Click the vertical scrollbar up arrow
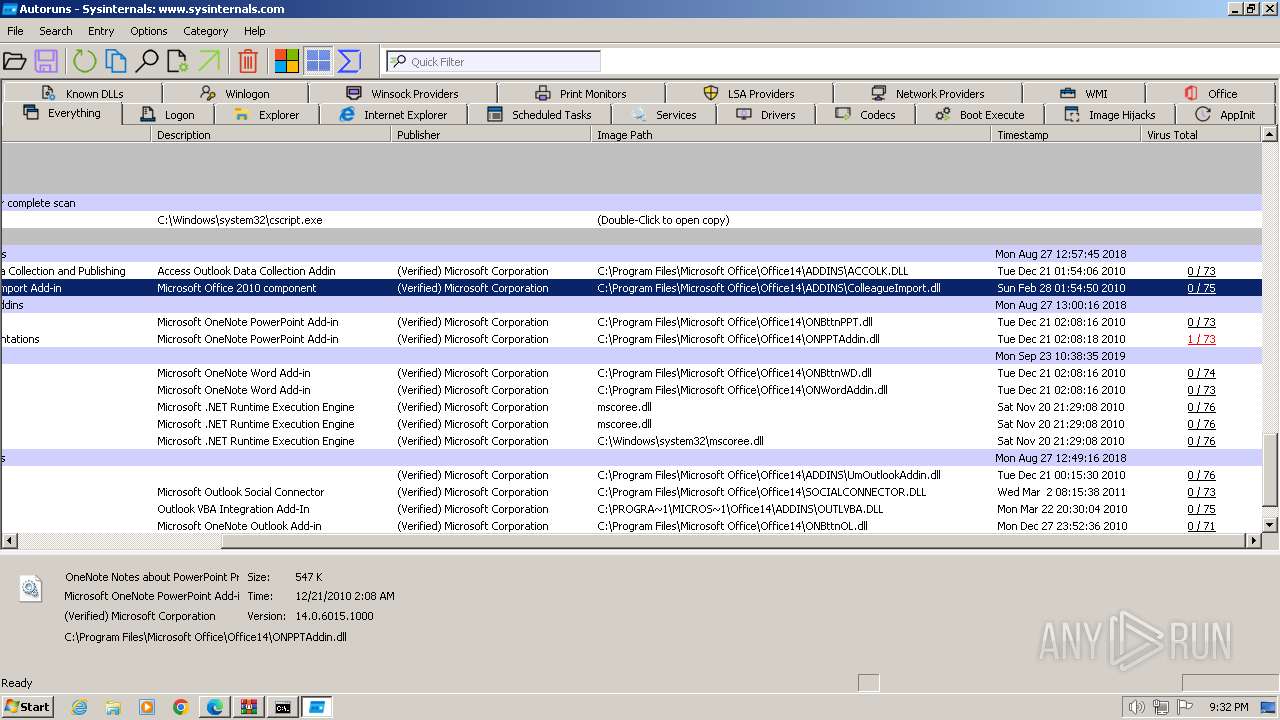The height and width of the screenshot is (720, 1280). point(1270,134)
